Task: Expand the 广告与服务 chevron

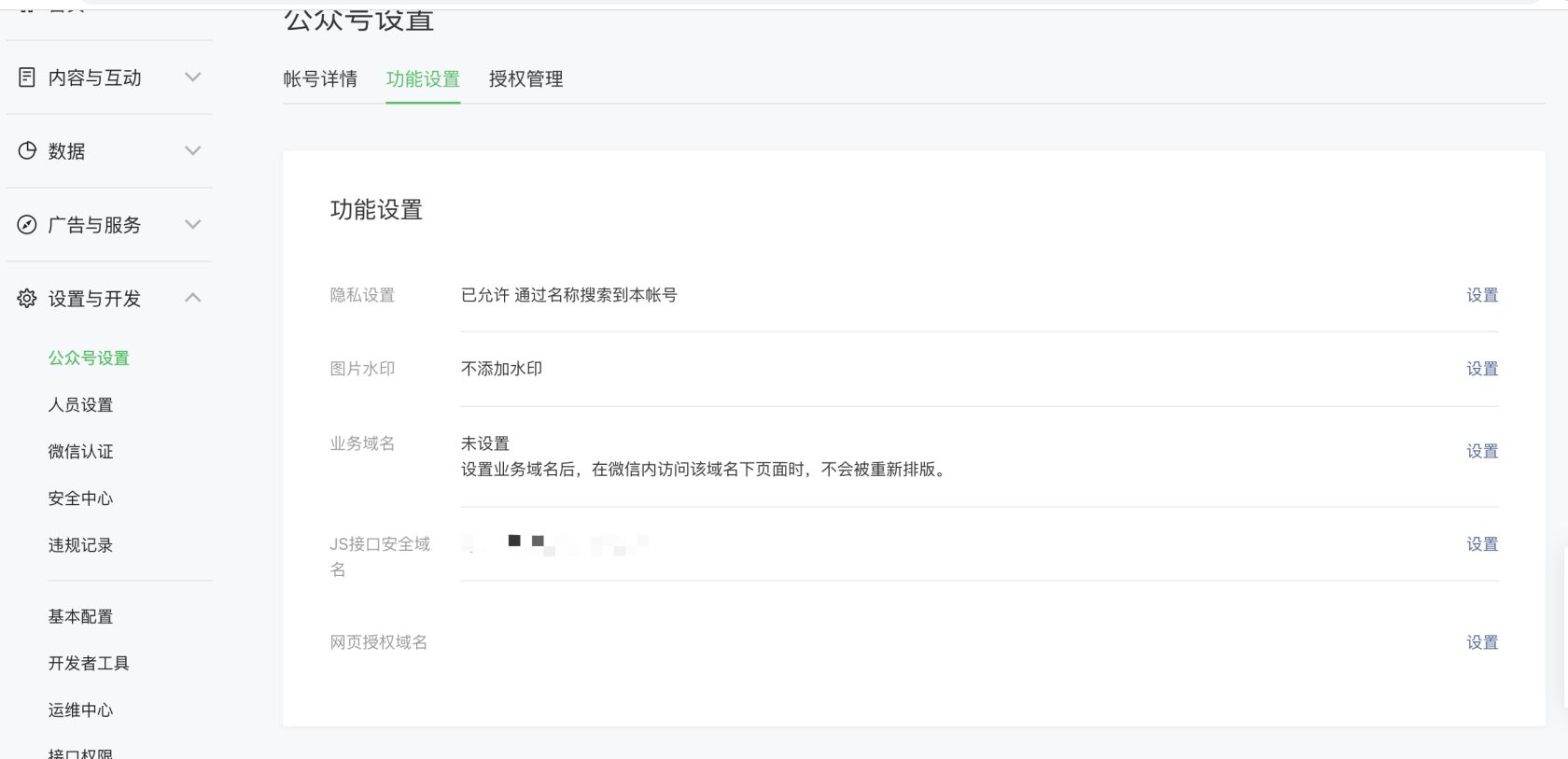Action: 193,224
